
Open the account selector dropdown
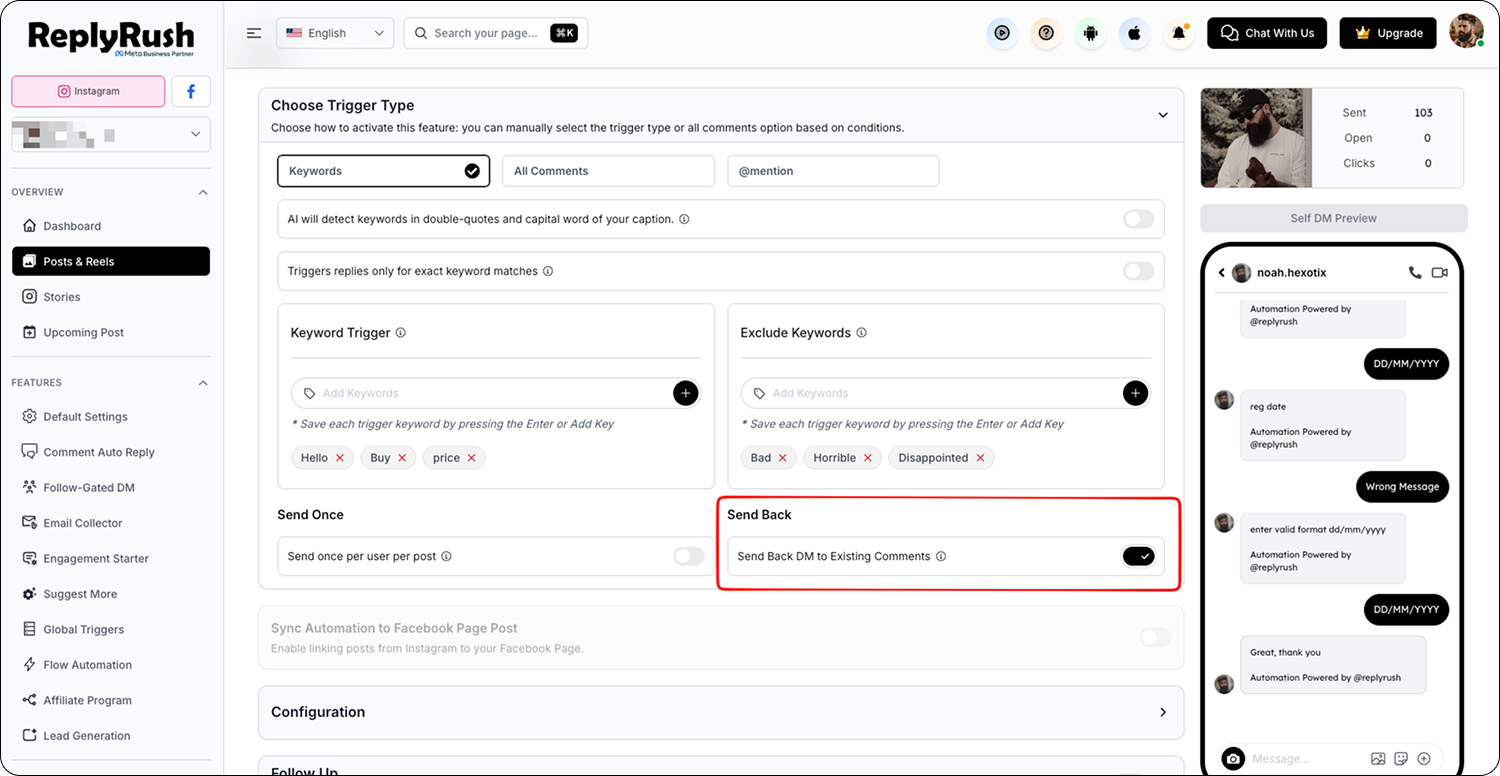(111, 134)
